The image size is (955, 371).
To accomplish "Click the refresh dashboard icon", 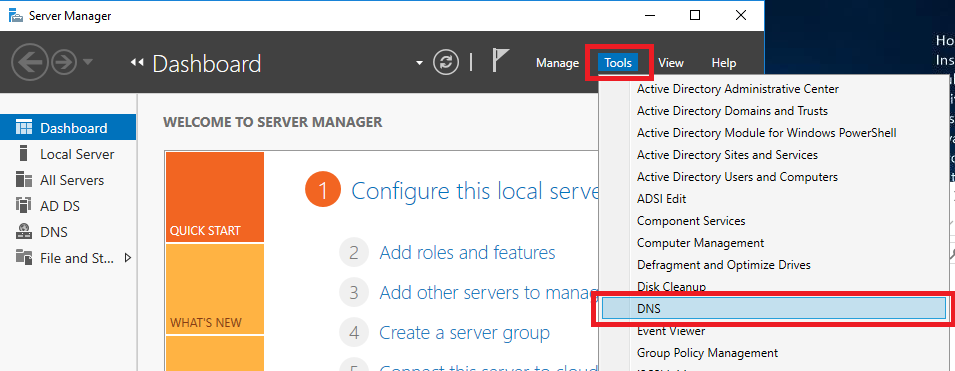I will click(x=446, y=63).
